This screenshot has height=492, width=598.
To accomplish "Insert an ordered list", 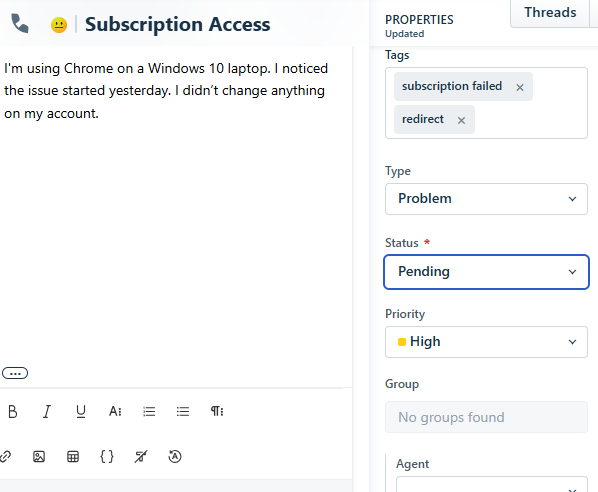I will [x=149, y=412].
